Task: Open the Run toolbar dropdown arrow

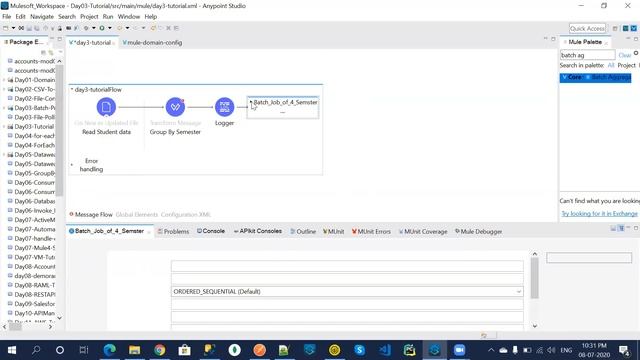Action: [x=109, y=28]
